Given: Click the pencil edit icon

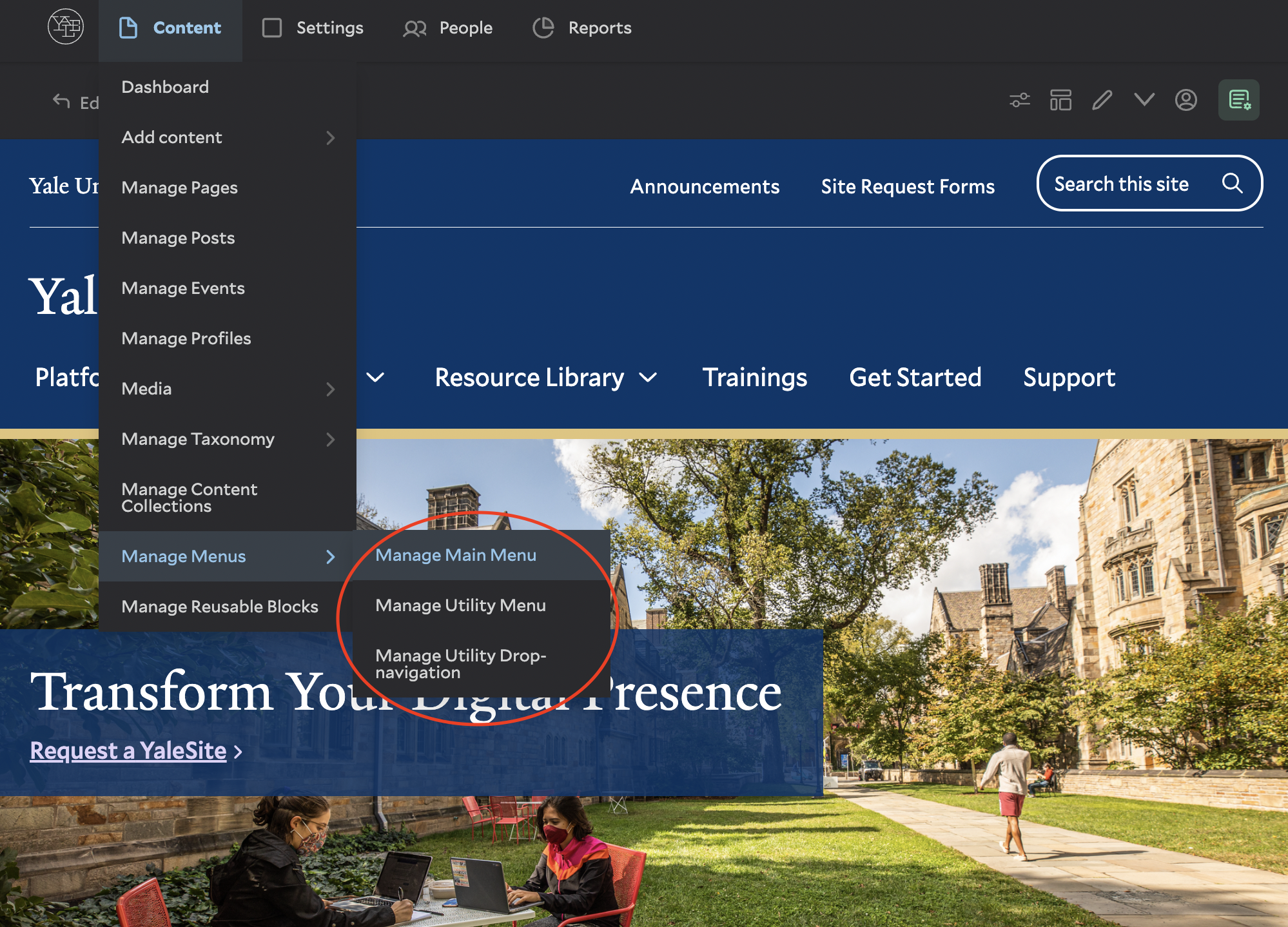Looking at the screenshot, I should (x=1102, y=100).
